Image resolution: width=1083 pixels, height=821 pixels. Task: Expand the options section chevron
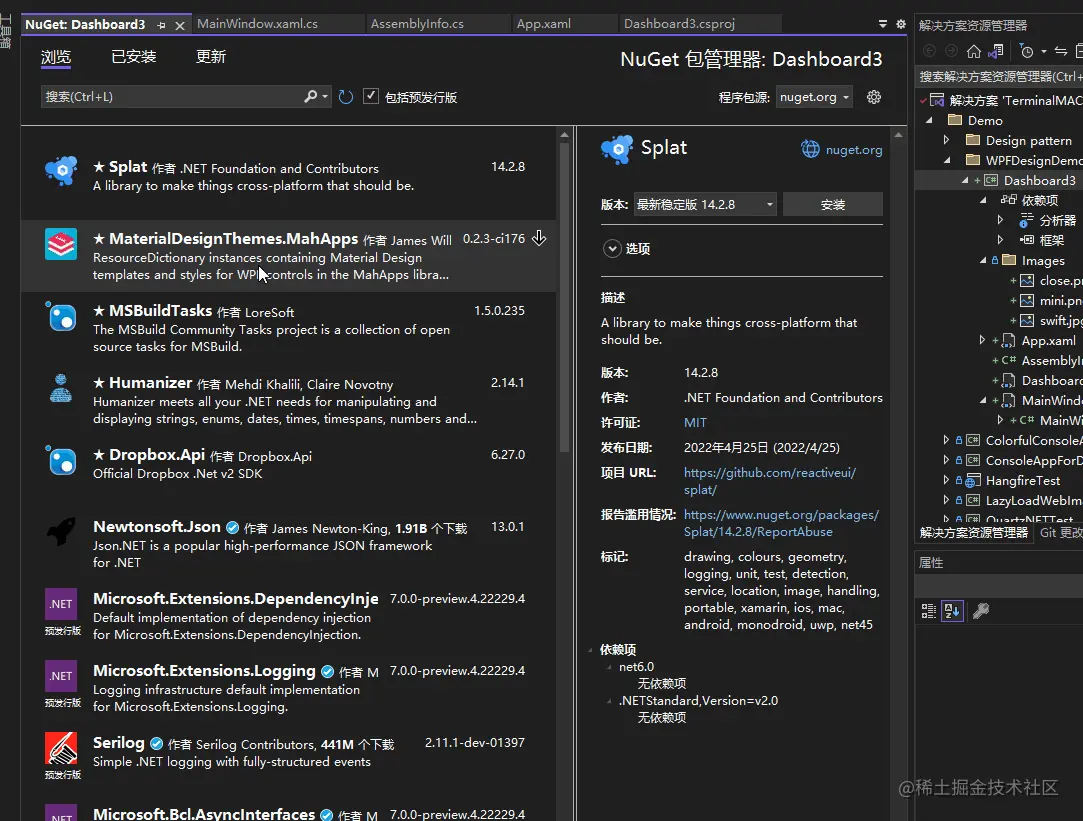click(612, 249)
